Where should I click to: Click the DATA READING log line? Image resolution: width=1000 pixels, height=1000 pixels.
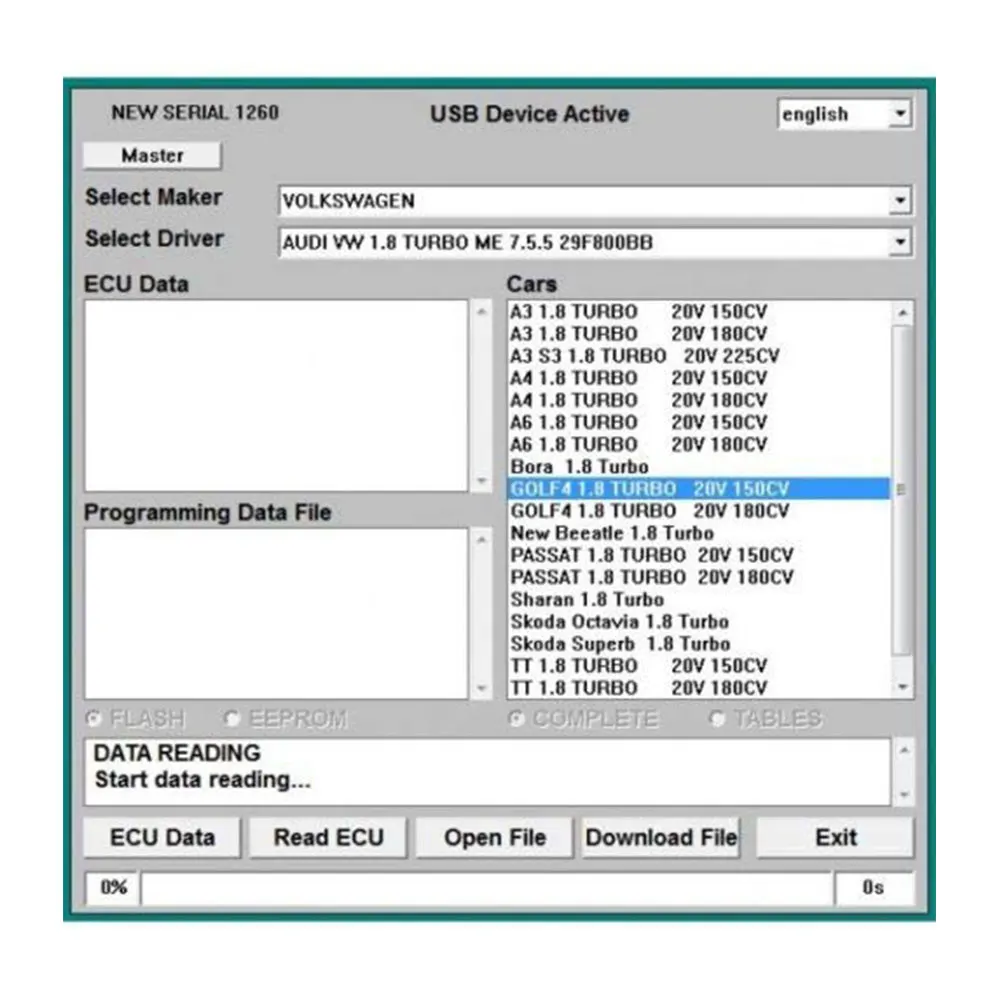pos(177,753)
